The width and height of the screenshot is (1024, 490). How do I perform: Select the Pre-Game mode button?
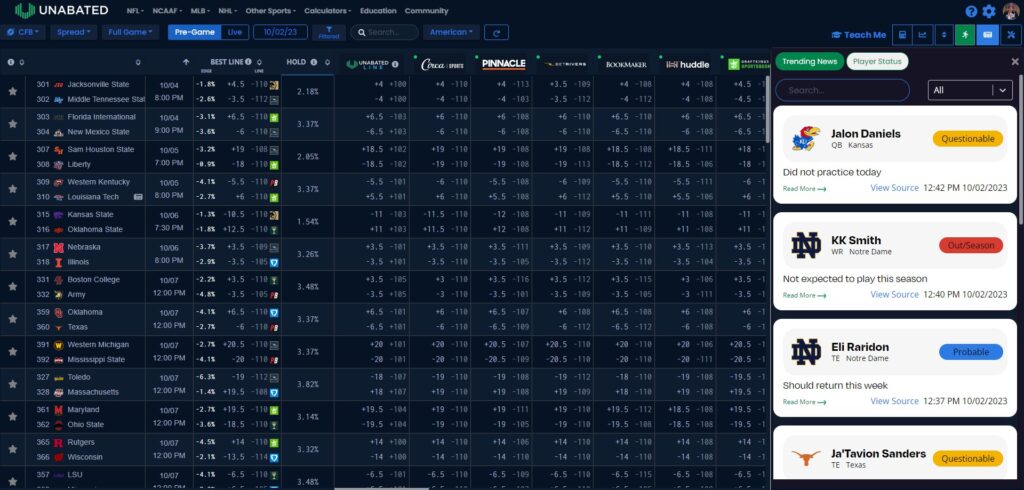point(194,32)
